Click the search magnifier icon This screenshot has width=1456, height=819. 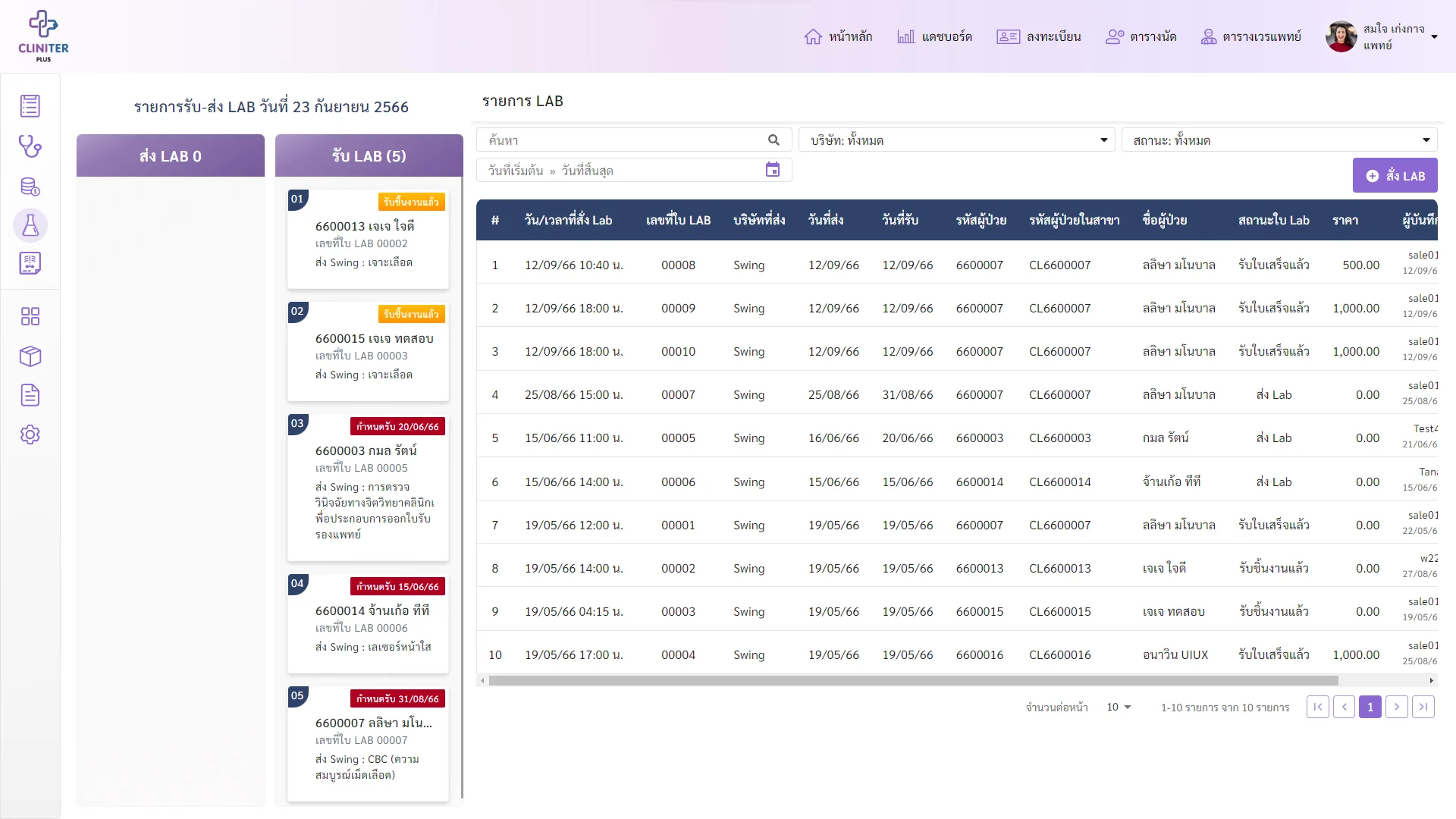pyautogui.click(x=773, y=140)
